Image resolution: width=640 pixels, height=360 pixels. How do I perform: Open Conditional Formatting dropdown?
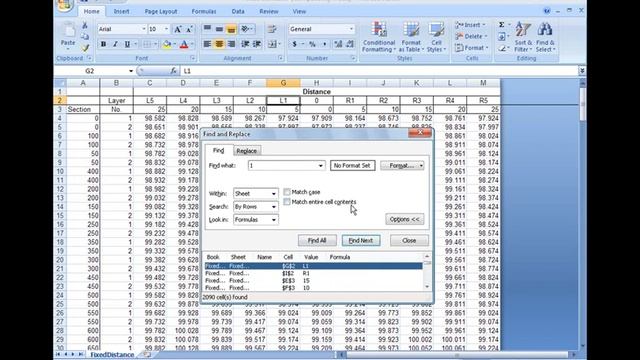[x=379, y=37]
